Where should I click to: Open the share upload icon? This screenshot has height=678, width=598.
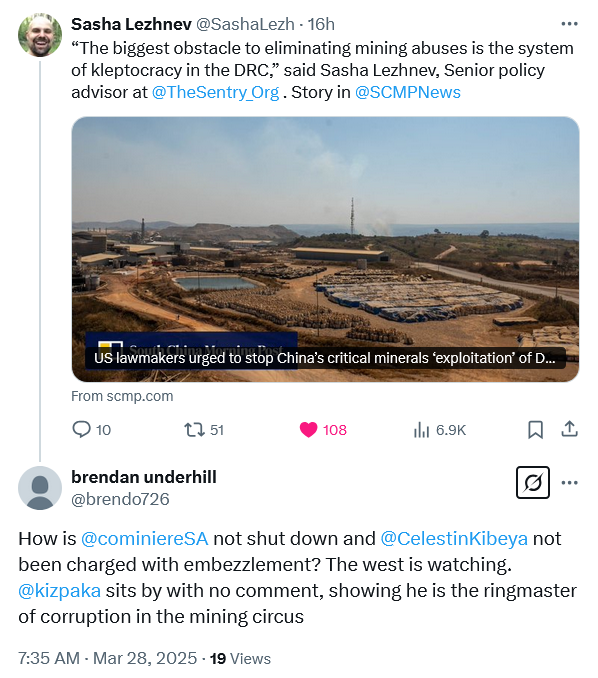[x=569, y=429]
